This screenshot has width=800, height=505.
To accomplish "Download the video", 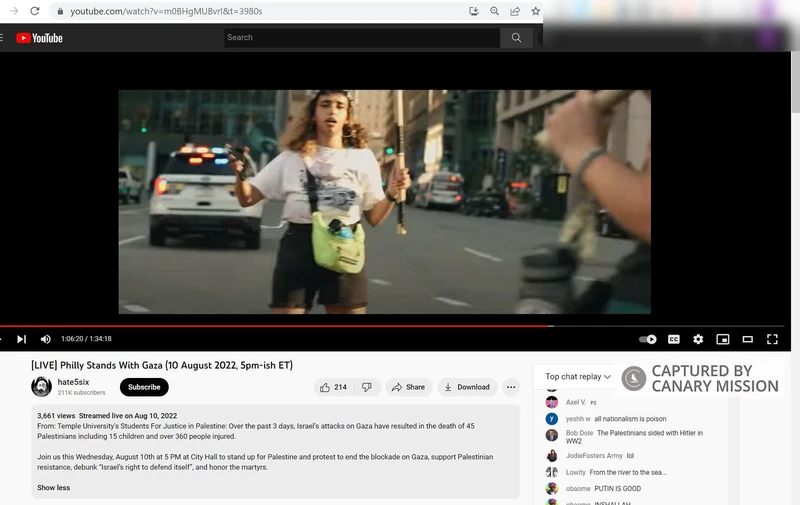I will (467, 387).
